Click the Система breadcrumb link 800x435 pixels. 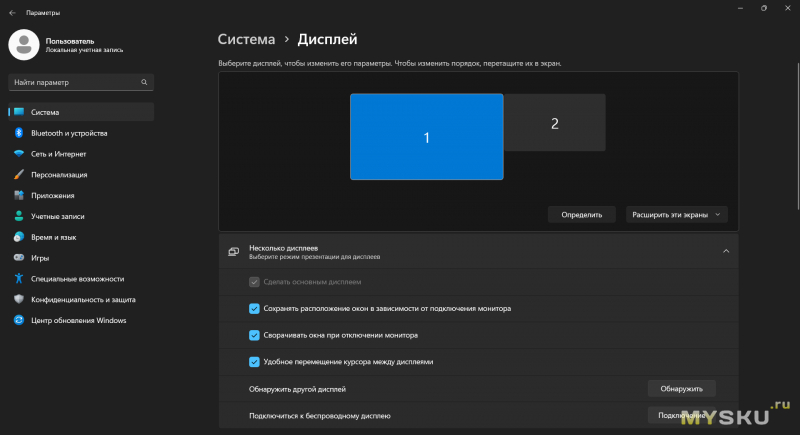246,39
